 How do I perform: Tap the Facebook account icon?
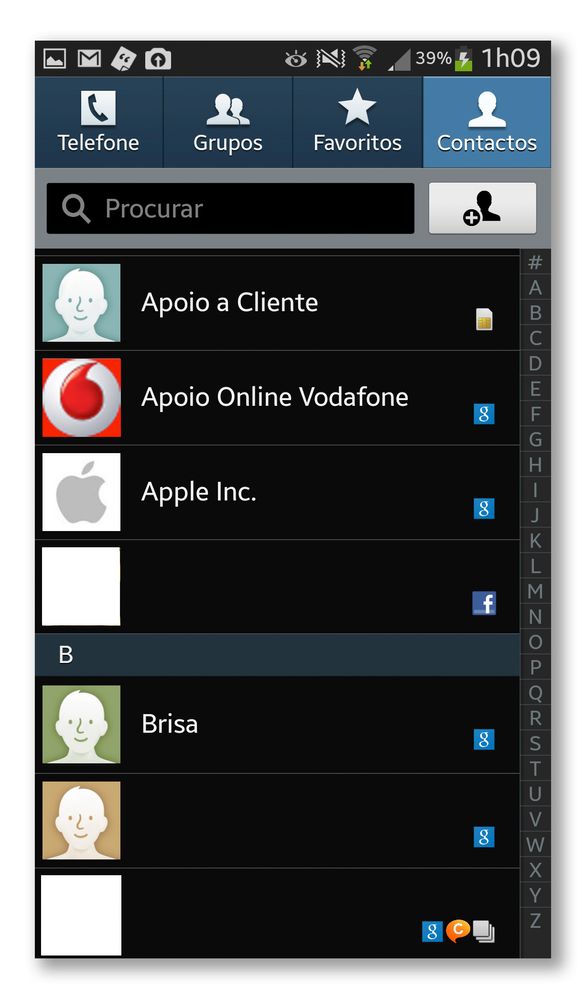(484, 603)
